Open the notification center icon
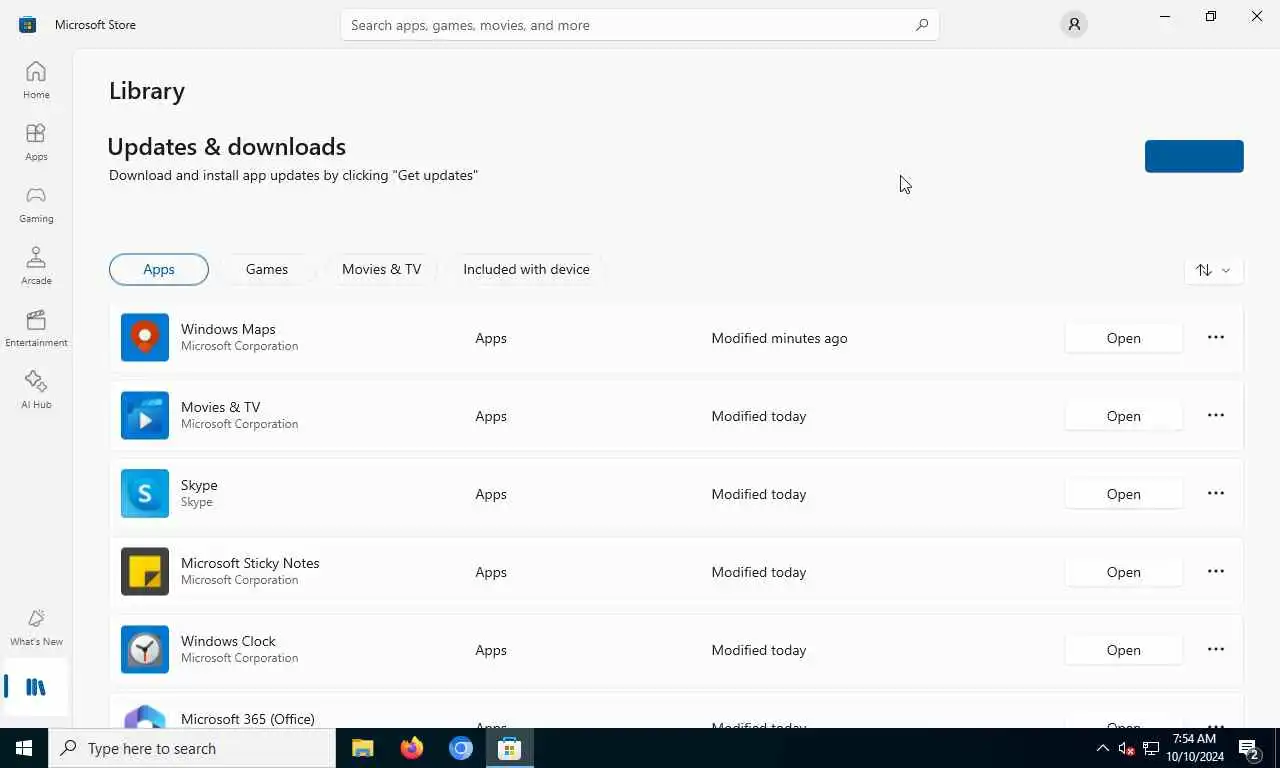 [x=1249, y=748]
